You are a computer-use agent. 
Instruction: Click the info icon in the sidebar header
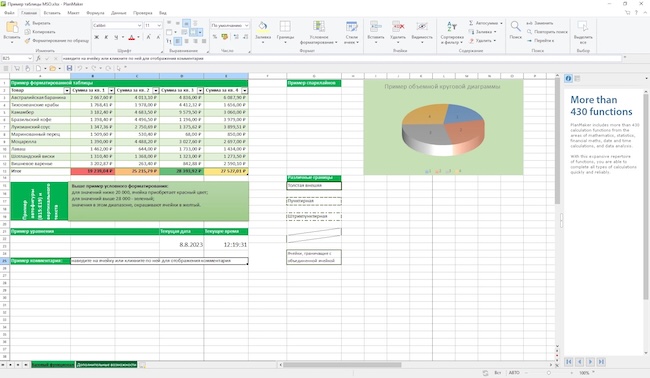tap(568, 78)
